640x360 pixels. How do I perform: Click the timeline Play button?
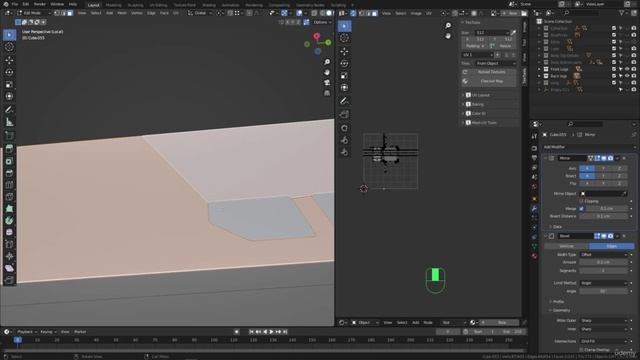point(271,332)
